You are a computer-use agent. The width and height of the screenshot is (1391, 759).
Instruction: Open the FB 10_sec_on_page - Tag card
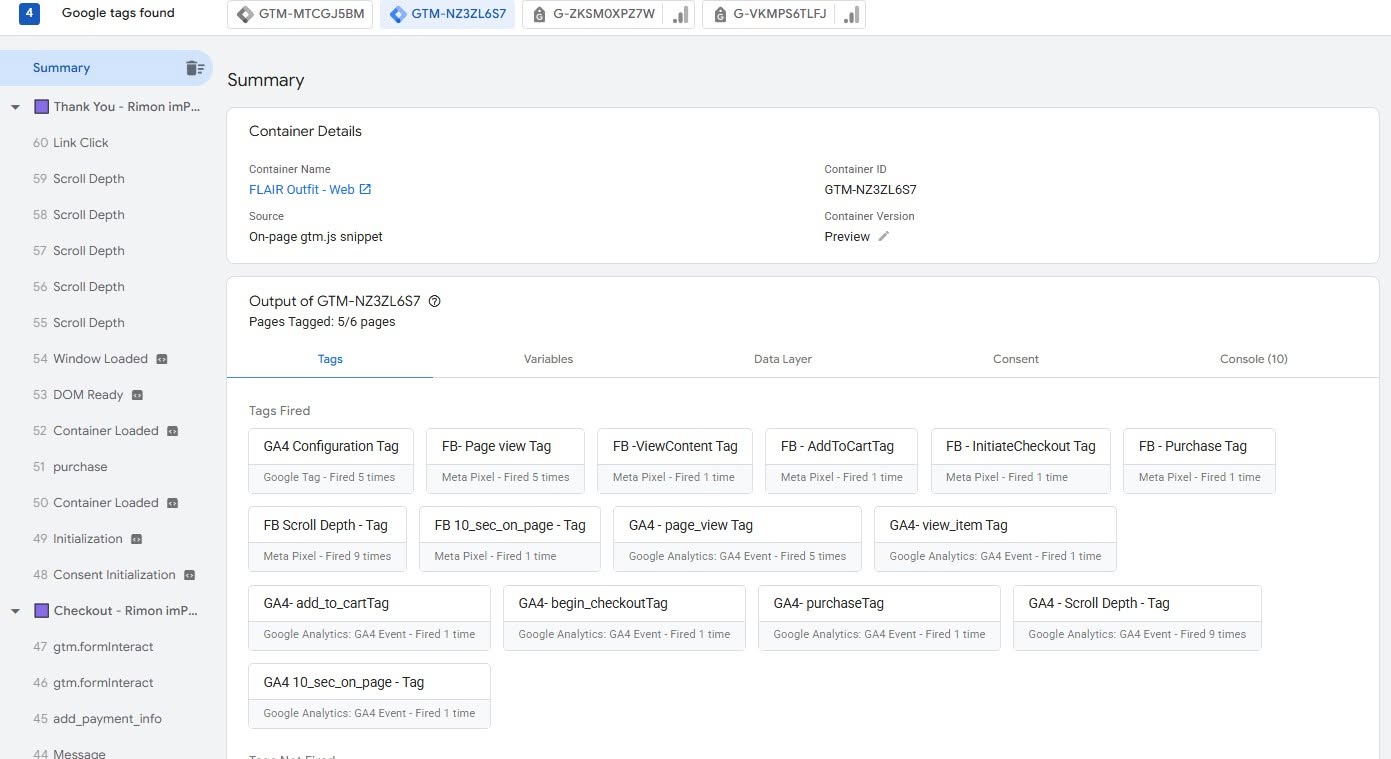pyautogui.click(x=510, y=539)
